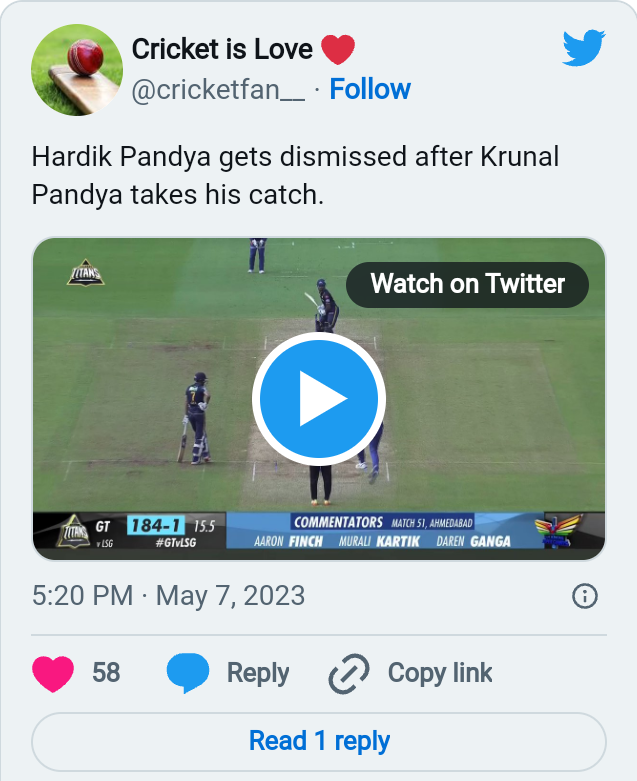637x781 pixels.
Task: Click the "Cricket is Love" display name
Action: [x=222, y=48]
